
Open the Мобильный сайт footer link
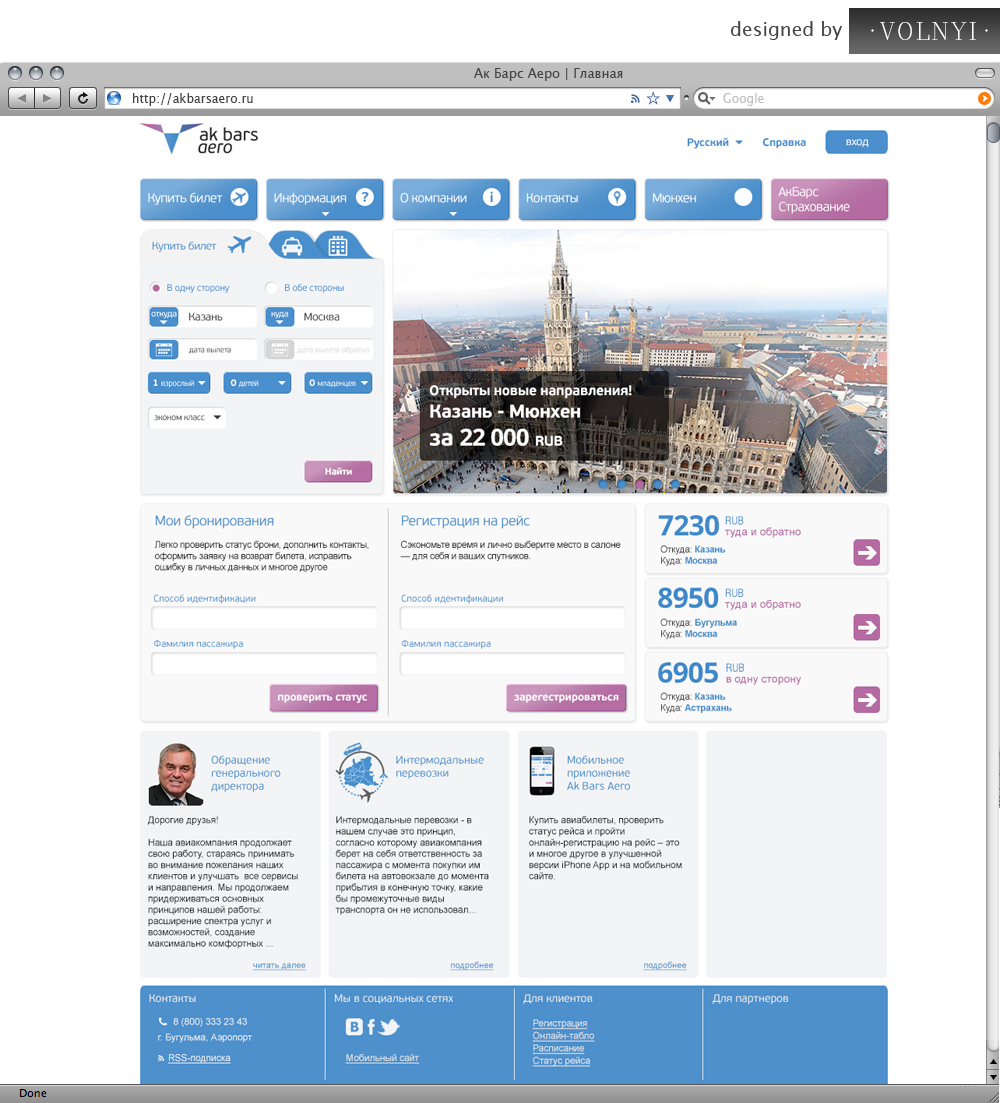point(382,1058)
